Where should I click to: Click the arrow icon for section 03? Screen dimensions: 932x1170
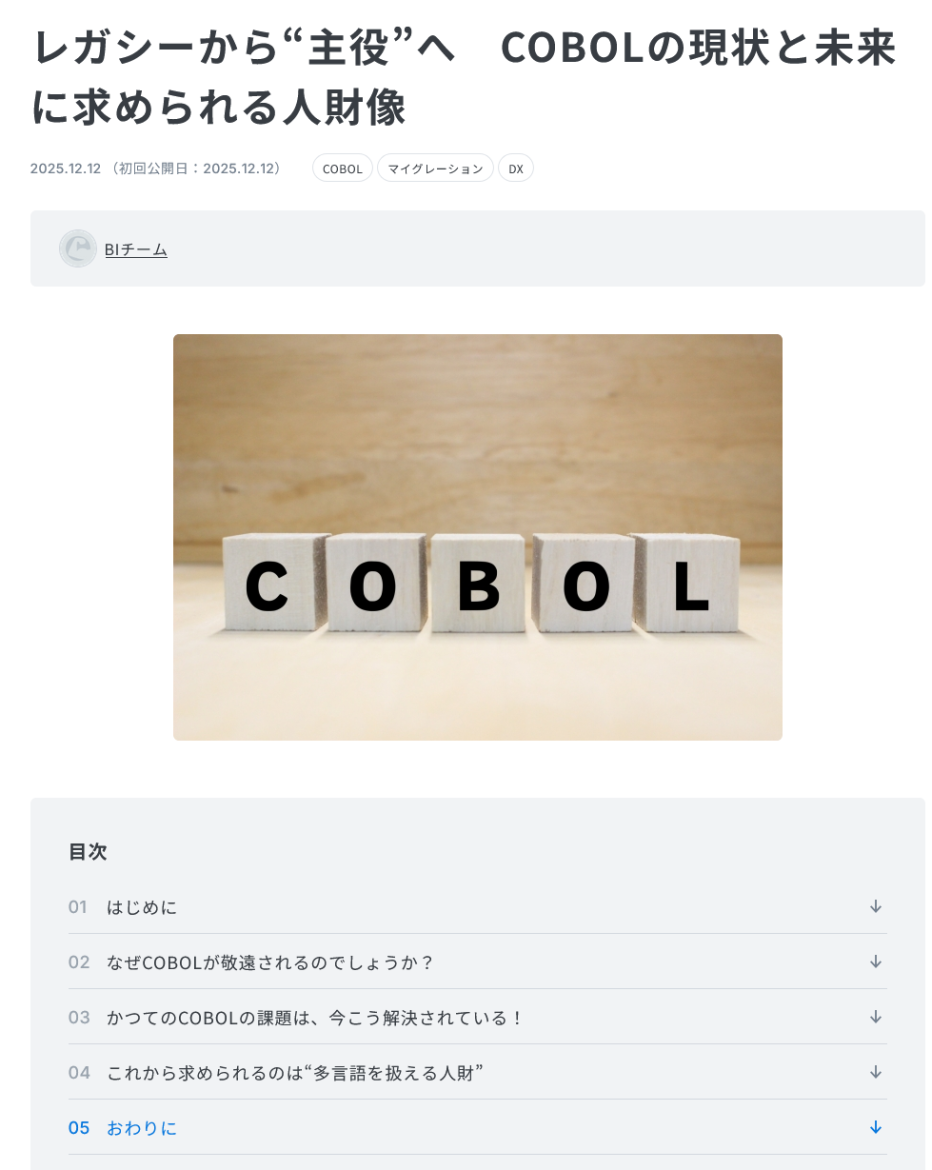[x=875, y=1016]
